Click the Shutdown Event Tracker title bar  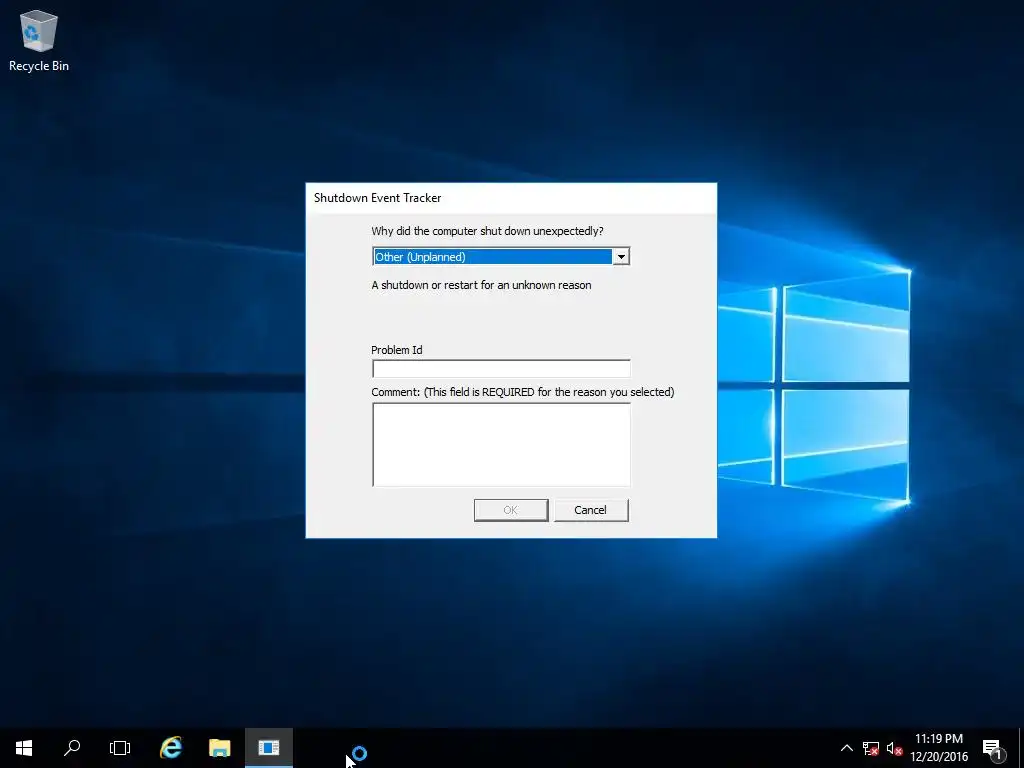point(511,198)
